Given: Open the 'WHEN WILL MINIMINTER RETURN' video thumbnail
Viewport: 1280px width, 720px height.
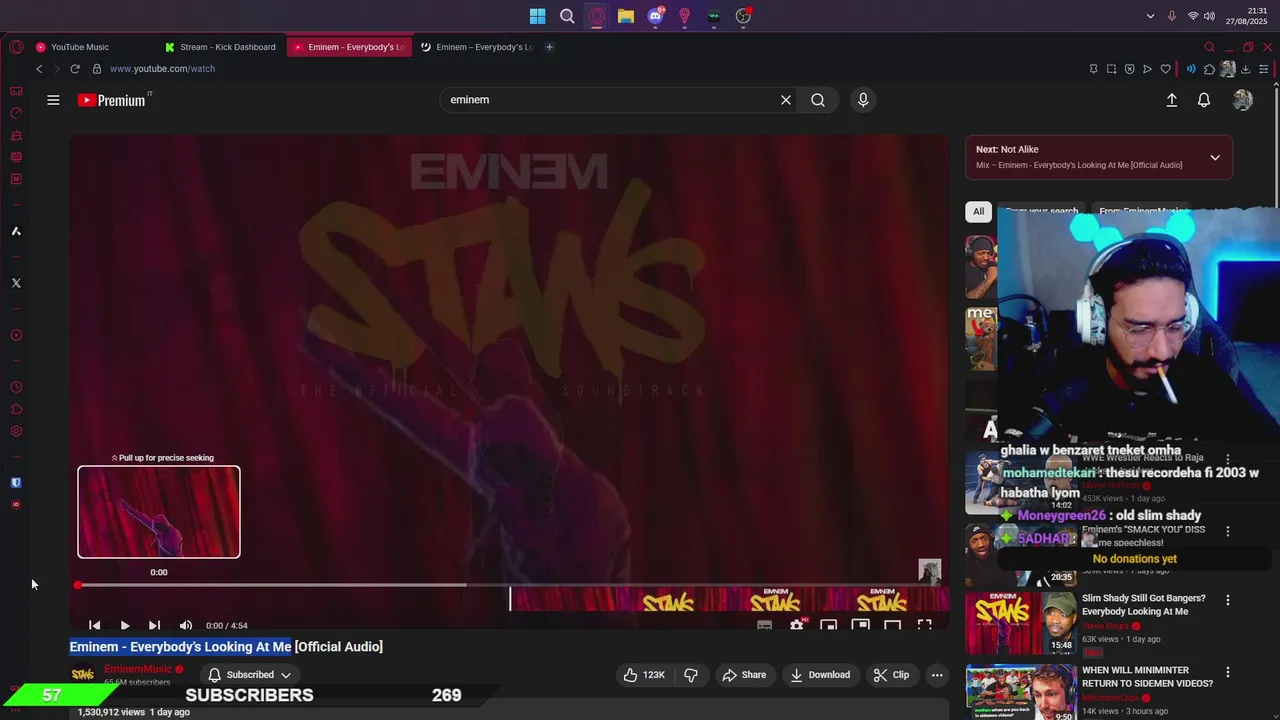Looking at the screenshot, I should click(x=1020, y=692).
